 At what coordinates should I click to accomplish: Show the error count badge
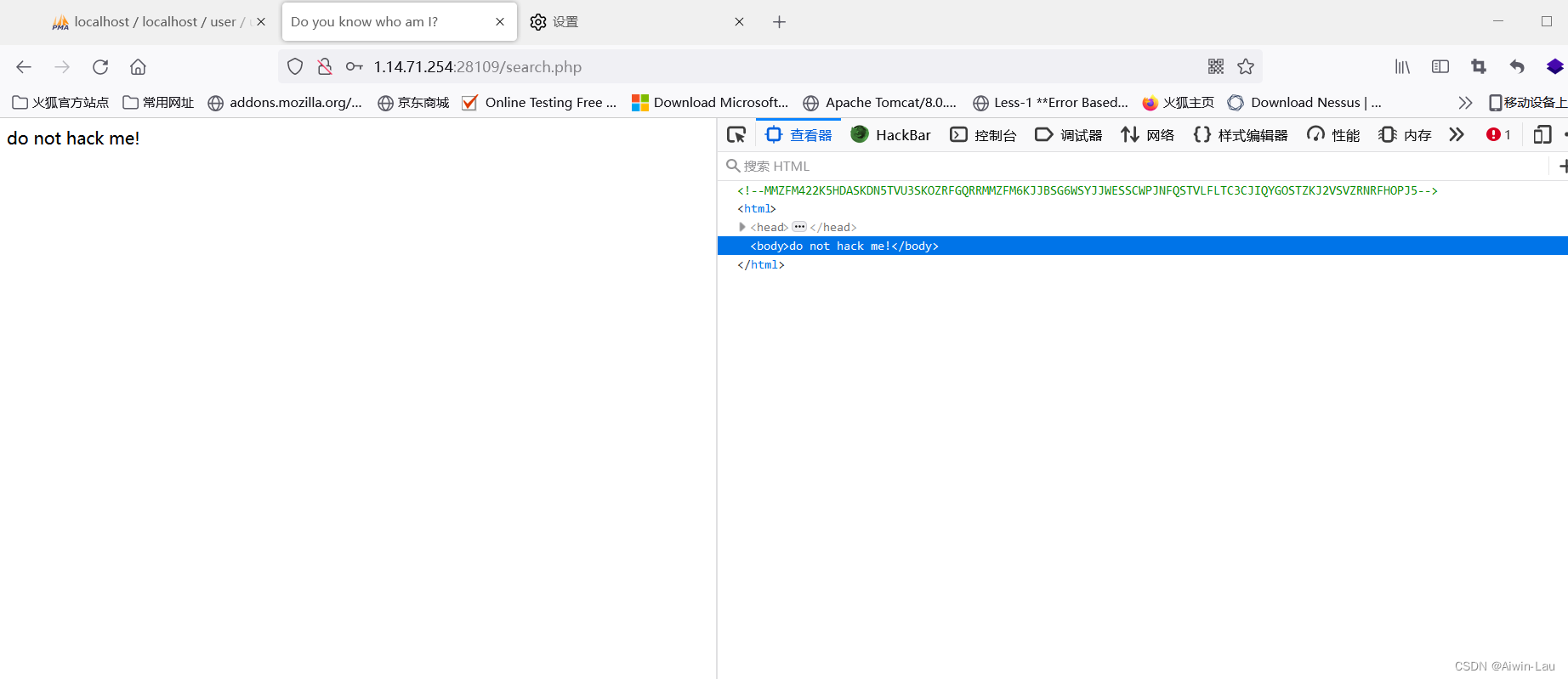1498,134
